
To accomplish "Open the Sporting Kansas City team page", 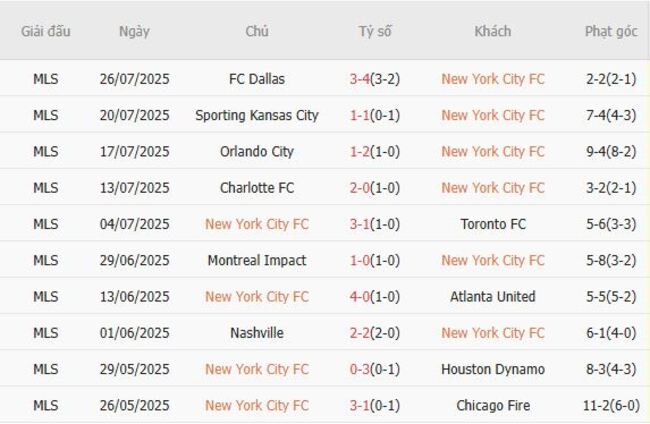I will point(257,115).
